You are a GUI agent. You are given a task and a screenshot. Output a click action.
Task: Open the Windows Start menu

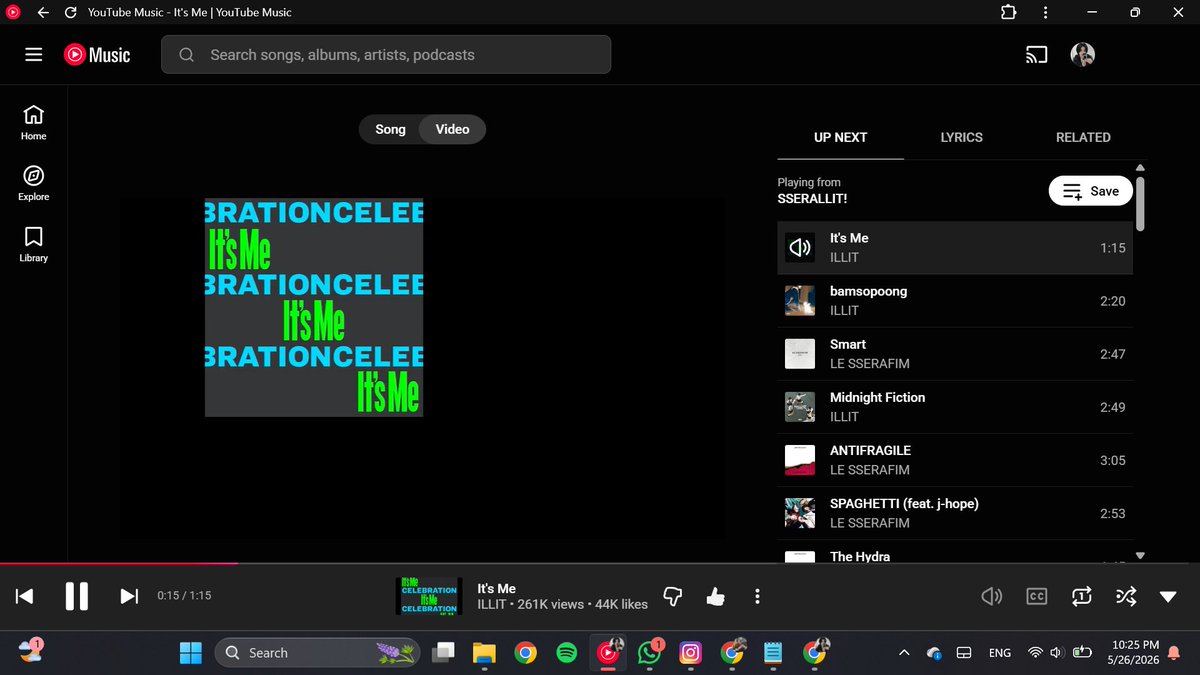point(190,653)
